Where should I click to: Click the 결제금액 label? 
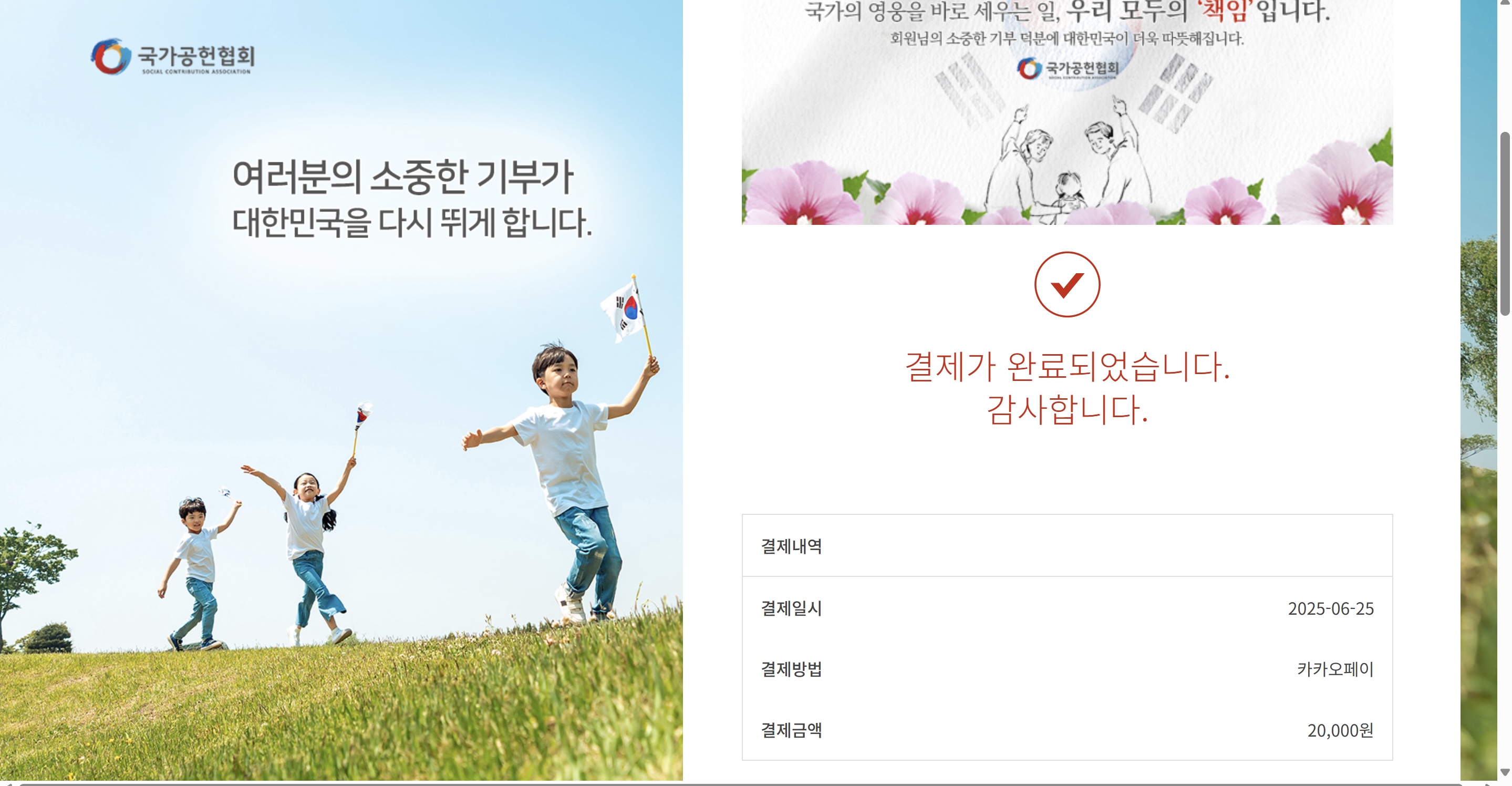pyautogui.click(x=791, y=730)
